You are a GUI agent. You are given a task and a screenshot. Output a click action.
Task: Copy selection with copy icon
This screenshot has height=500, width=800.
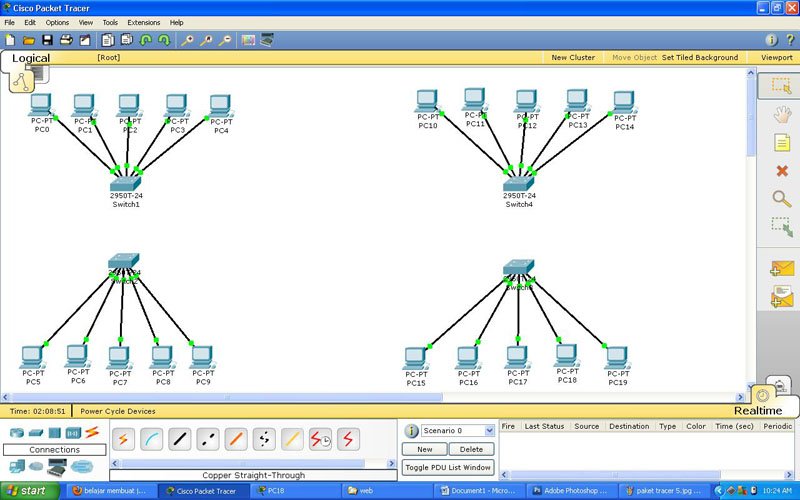(x=108, y=40)
